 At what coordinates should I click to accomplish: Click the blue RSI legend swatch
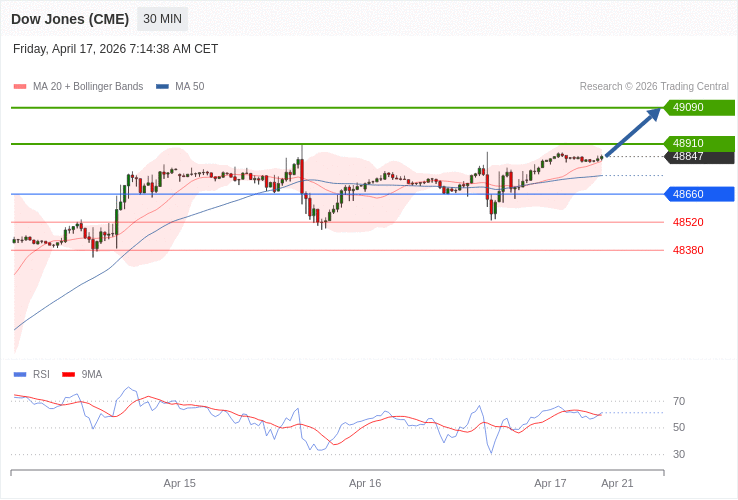20,375
